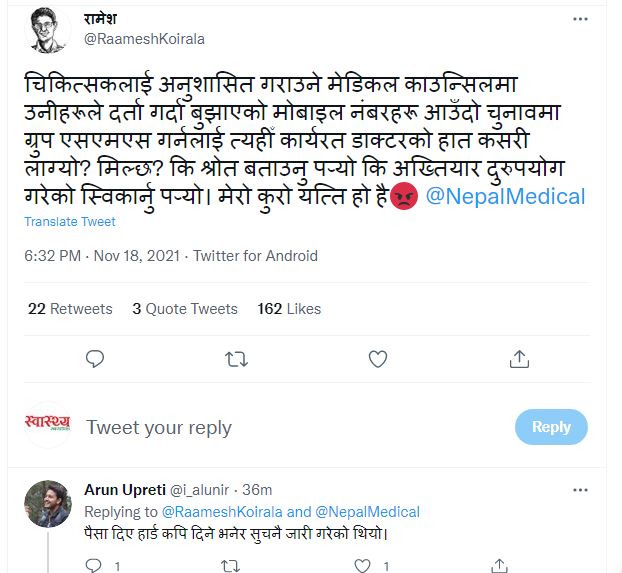Click the reply icon under Arun's reply
This screenshot has width=622, height=573.
[95, 566]
